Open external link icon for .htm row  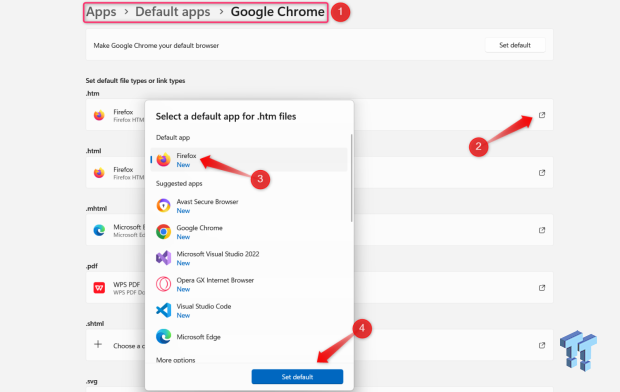click(x=542, y=115)
